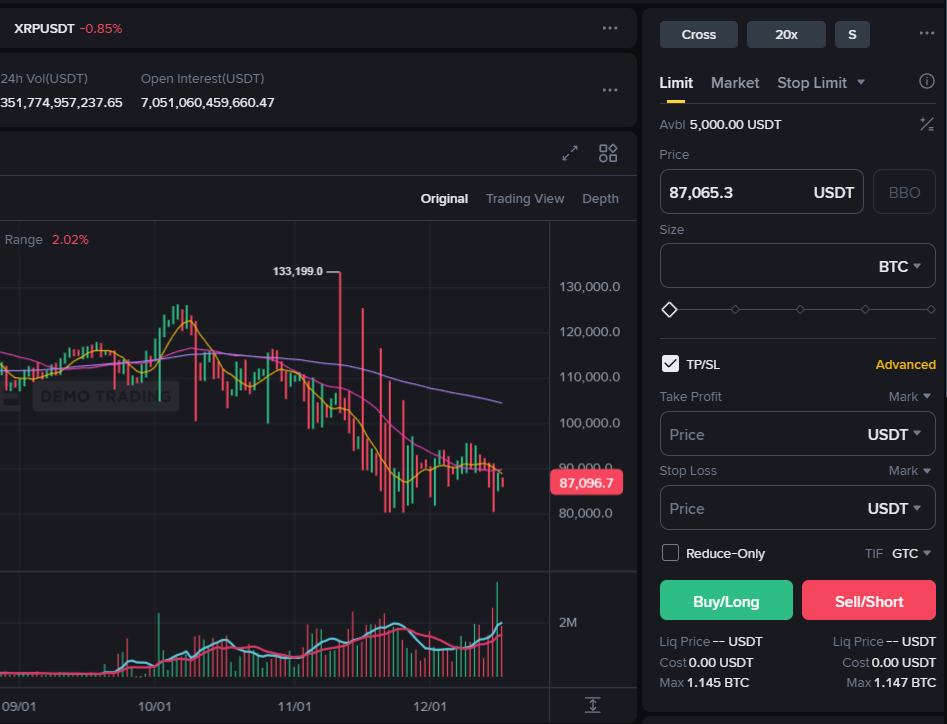Expand the chart to fullscreen
This screenshot has height=724, width=947.
pyautogui.click(x=569, y=153)
